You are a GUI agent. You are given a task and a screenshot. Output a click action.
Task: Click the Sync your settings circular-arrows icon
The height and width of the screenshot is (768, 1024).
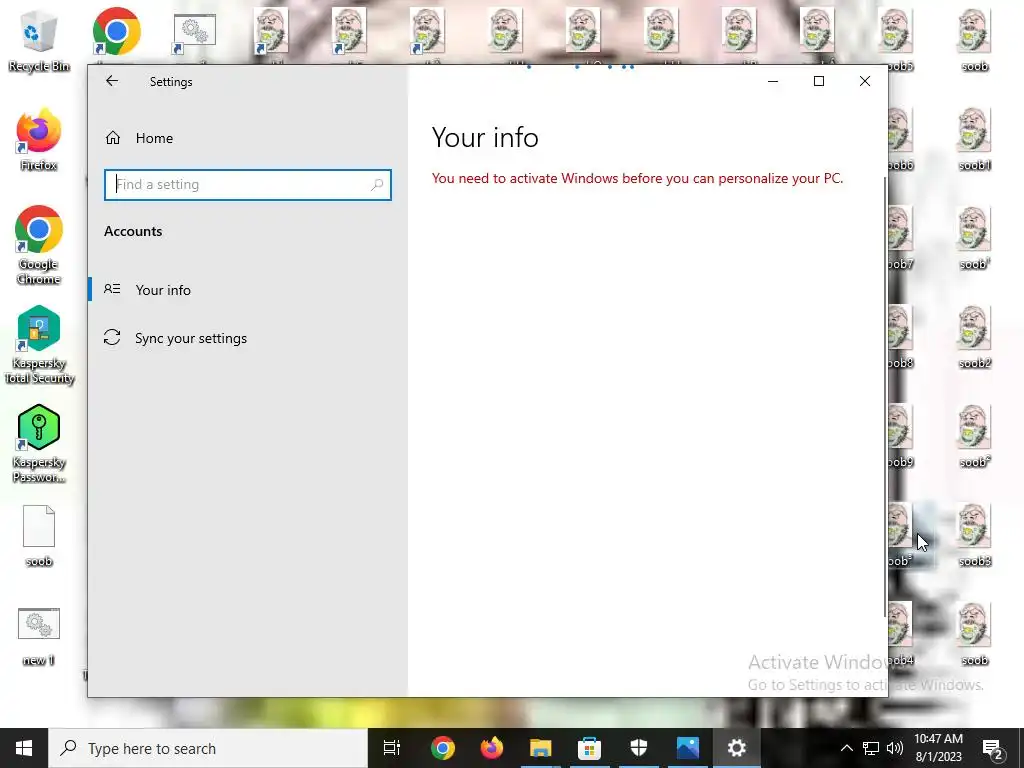112,338
